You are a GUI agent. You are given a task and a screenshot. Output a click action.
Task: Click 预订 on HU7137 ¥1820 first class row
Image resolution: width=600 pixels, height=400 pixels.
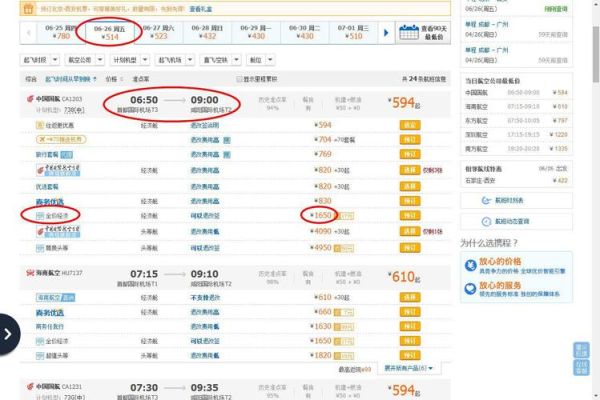[410, 356]
